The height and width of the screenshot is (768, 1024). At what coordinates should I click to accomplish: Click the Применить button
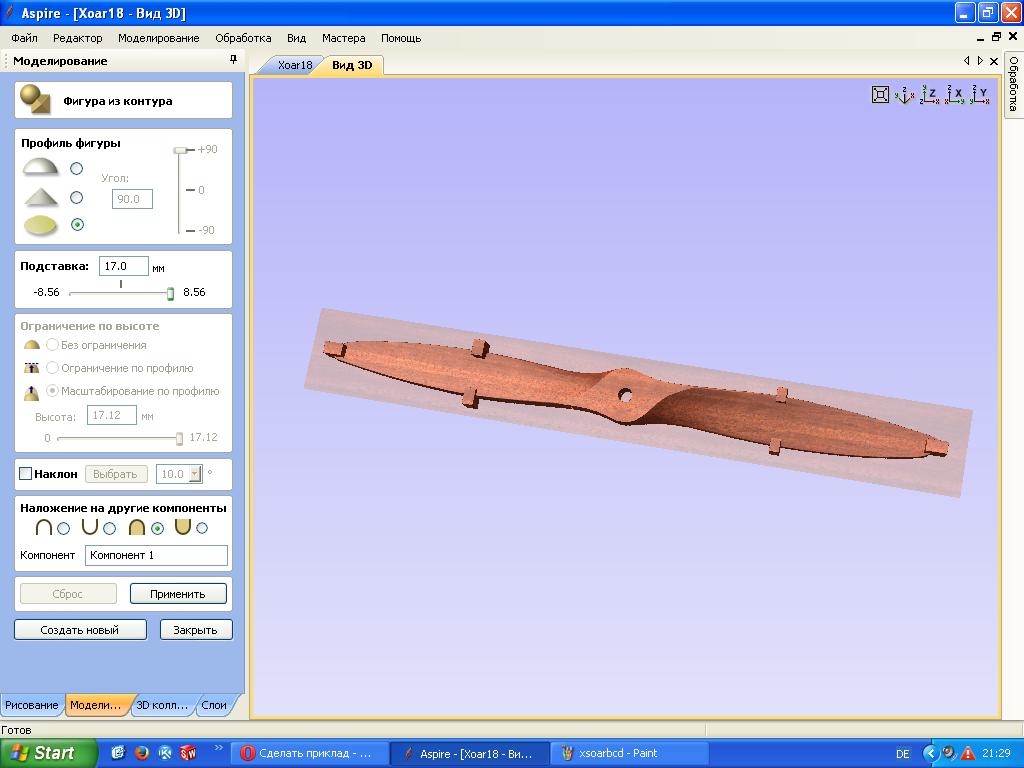pyautogui.click(x=178, y=594)
